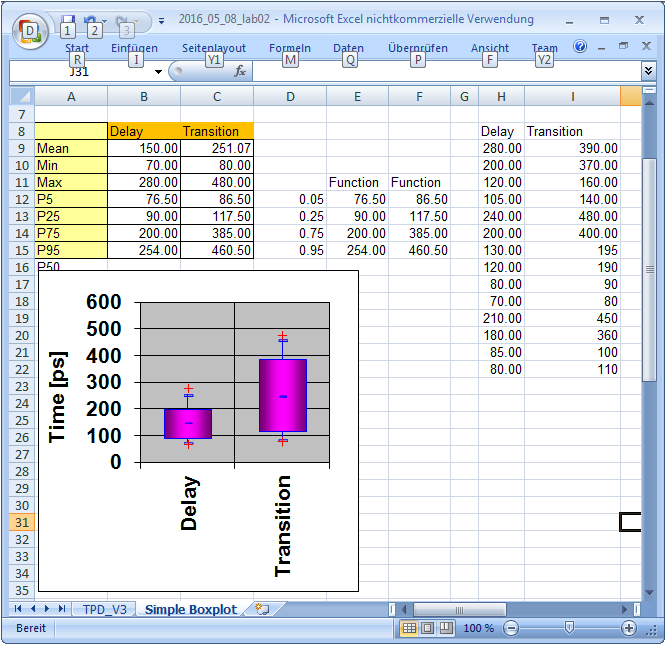Click the insert function fx icon
The image size is (666, 645).
pyautogui.click(x=240, y=71)
